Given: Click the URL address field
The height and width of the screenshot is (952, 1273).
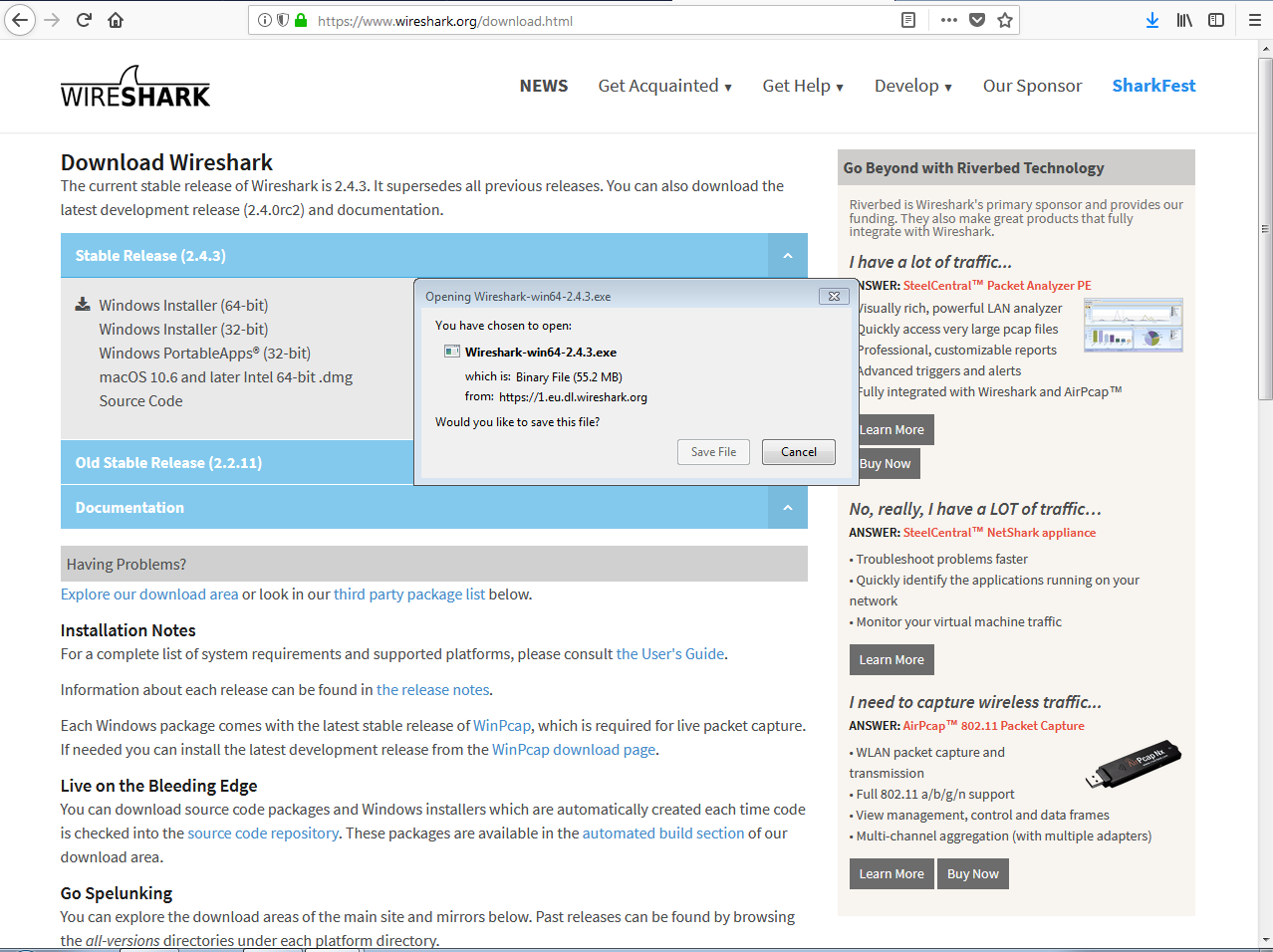Looking at the screenshot, I should point(598,20).
